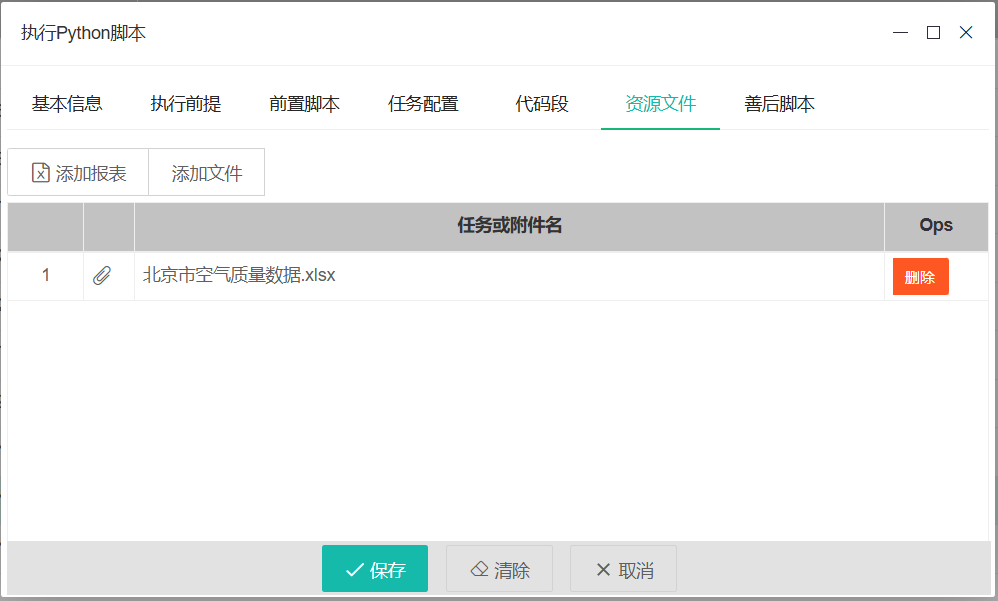
Task: Go to the 前置脚本 tab
Action: (x=304, y=104)
